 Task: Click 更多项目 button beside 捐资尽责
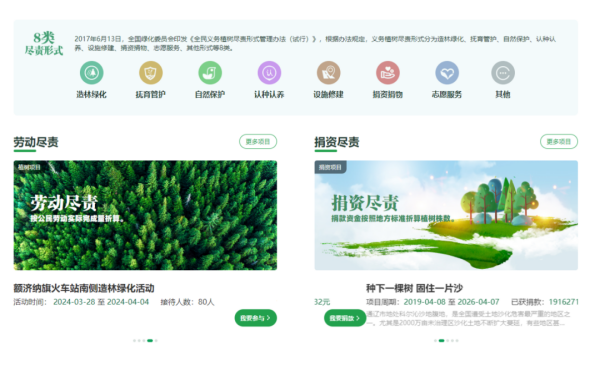click(559, 142)
